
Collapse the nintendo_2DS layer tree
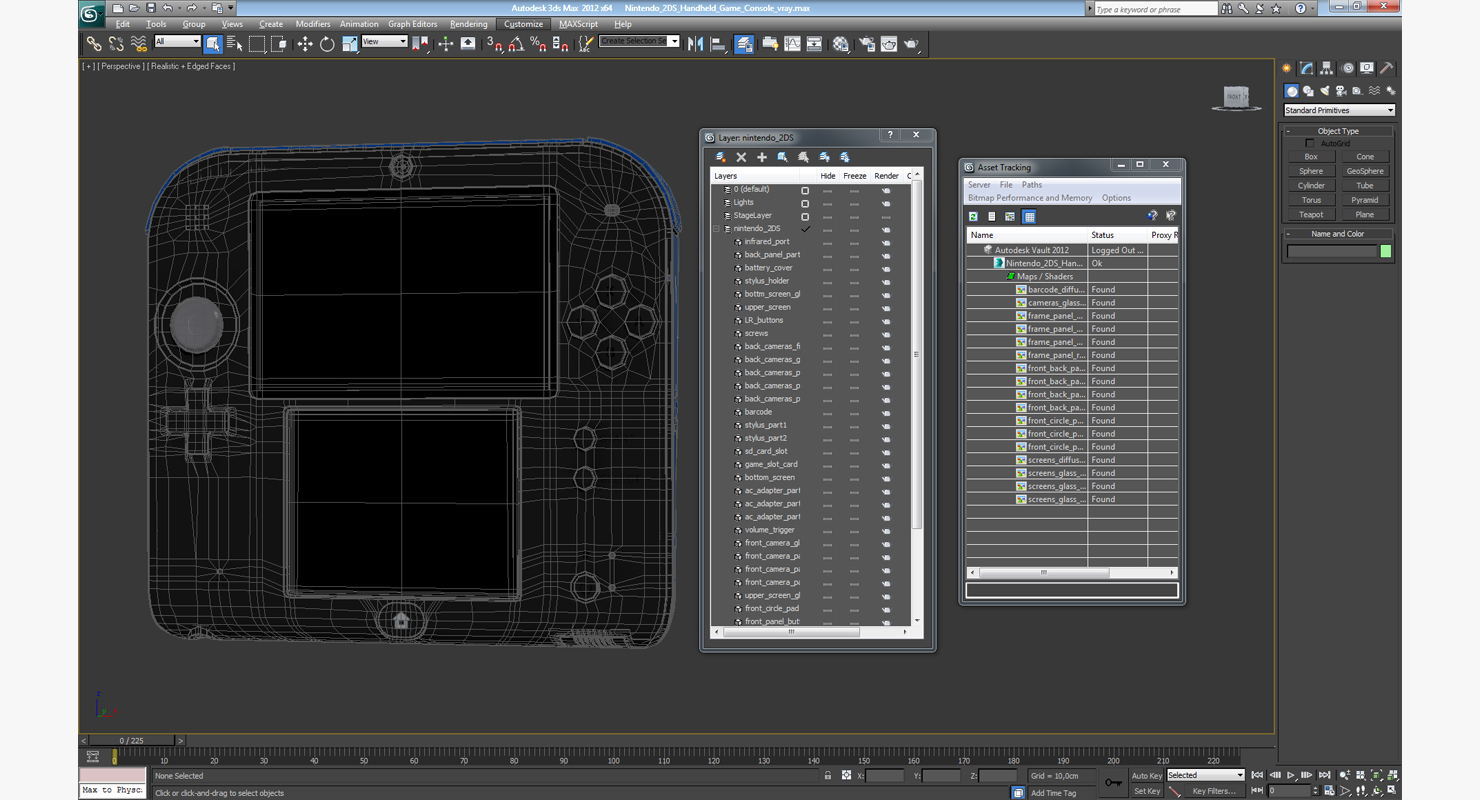(717, 229)
